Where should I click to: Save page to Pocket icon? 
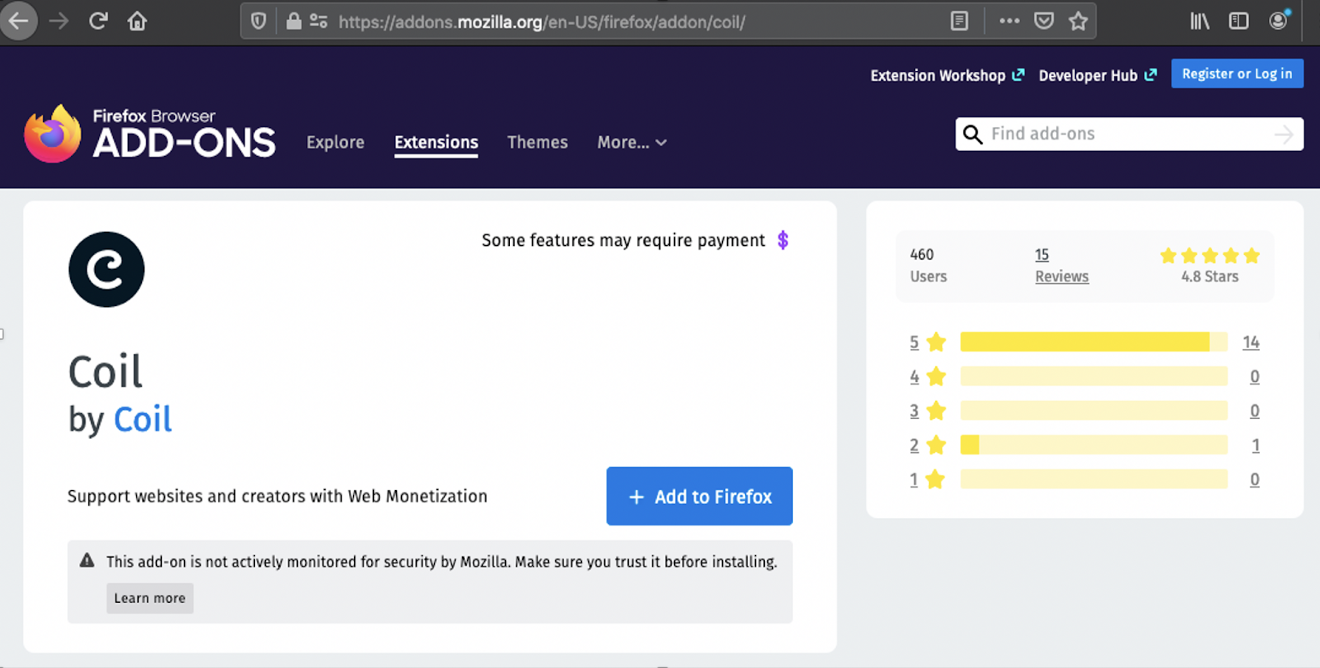pyautogui.click(x=1044, y=21)
